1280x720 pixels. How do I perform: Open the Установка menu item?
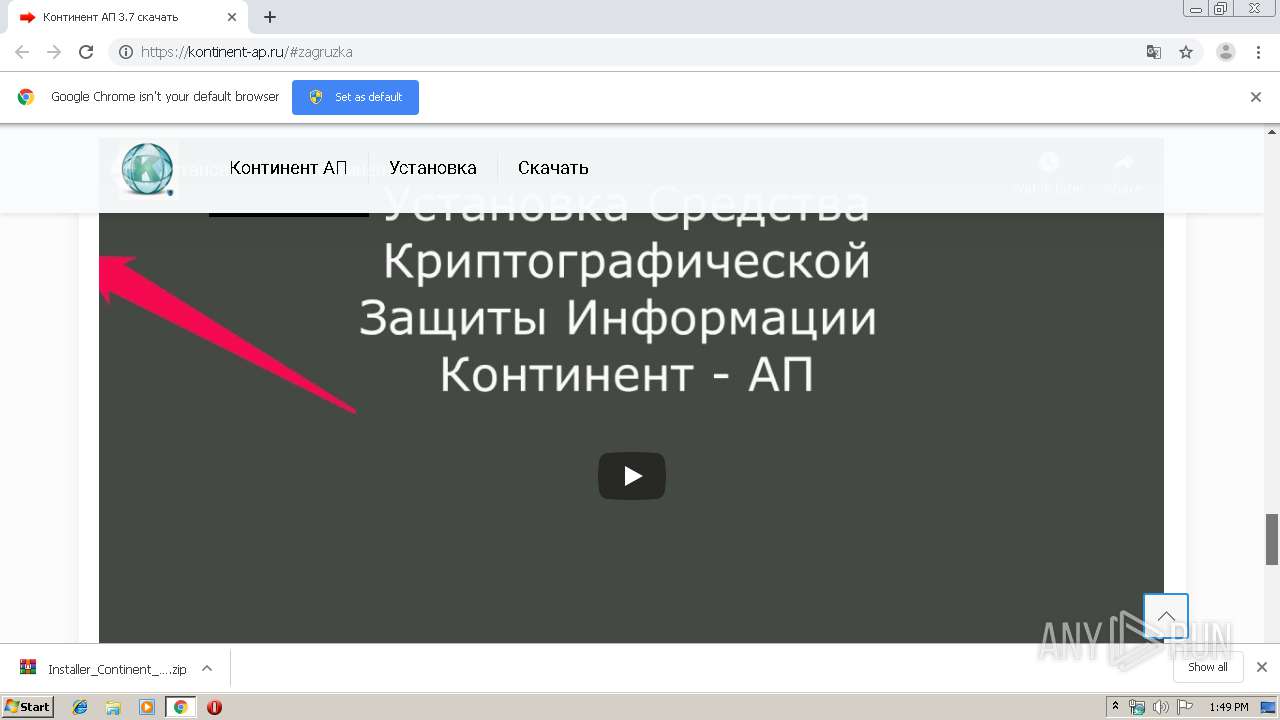433,168
